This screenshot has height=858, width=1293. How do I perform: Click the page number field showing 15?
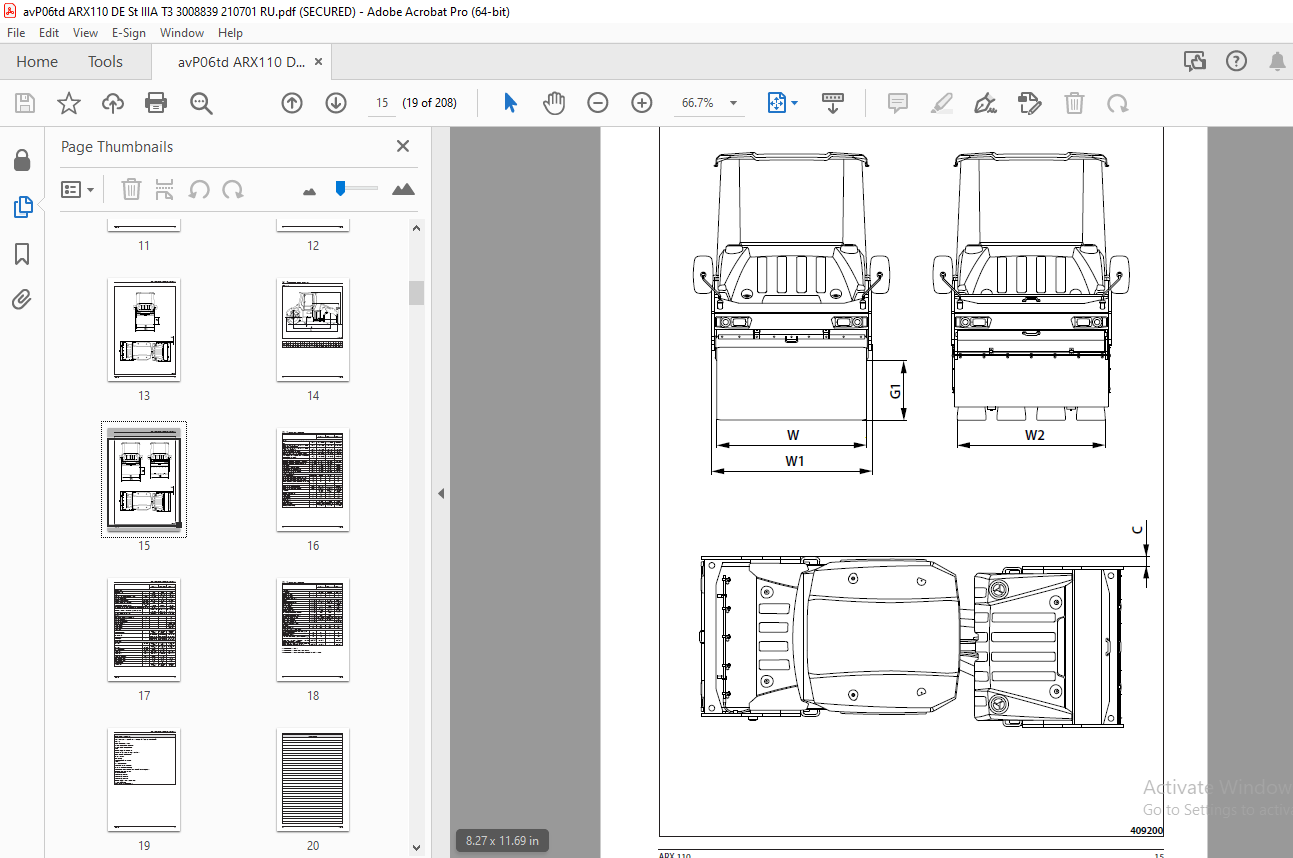pos(382,103)
